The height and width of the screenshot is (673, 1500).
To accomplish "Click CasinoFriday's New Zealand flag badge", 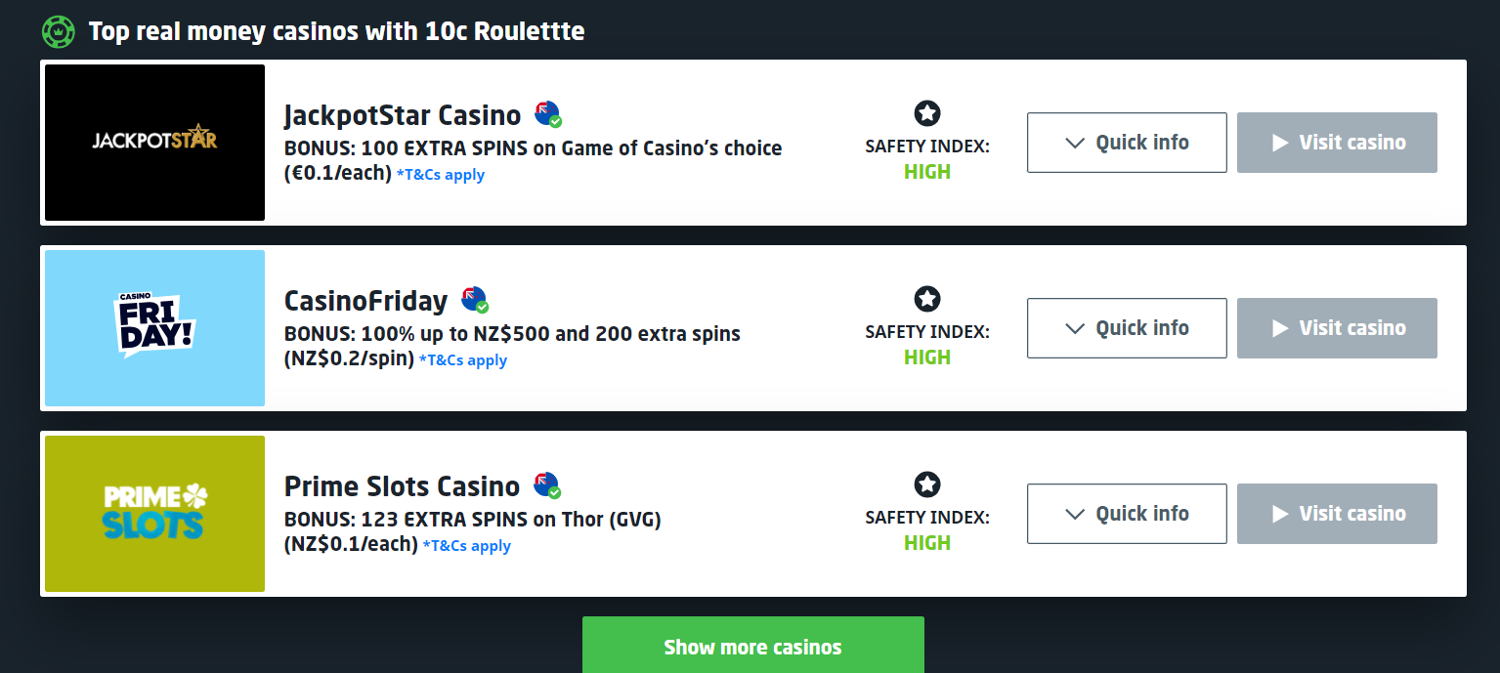I will click(474, 300).
